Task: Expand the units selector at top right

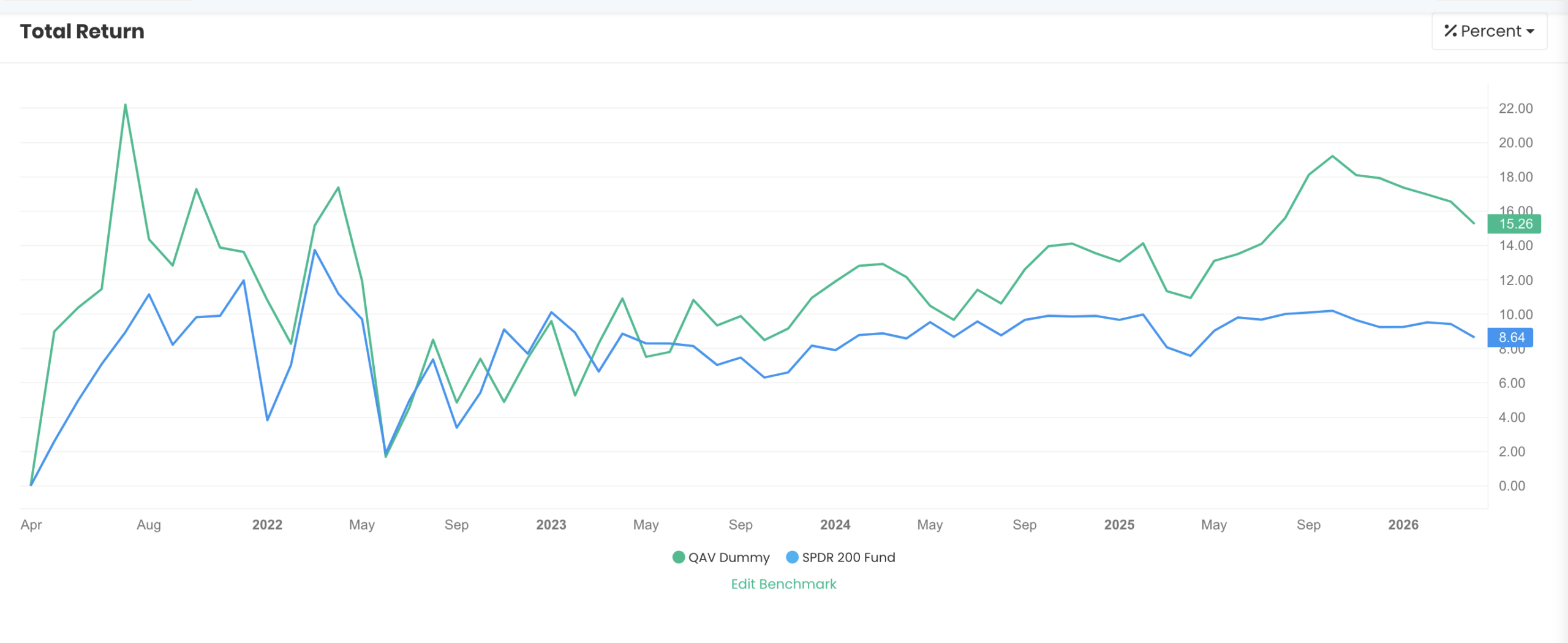Action: [1490, 31]
